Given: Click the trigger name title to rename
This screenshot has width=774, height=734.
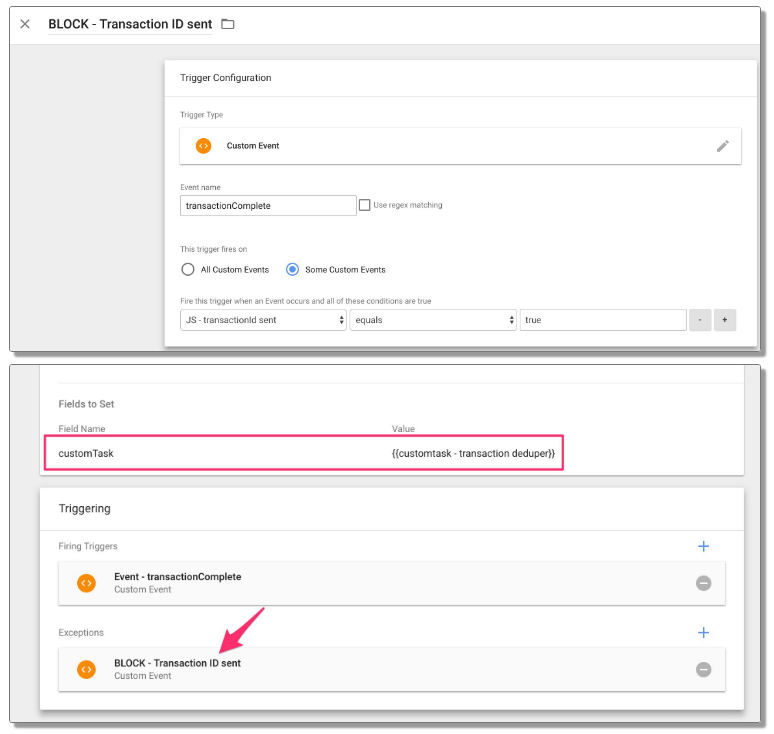Looking at the screenshot, I should click(130, 24).
